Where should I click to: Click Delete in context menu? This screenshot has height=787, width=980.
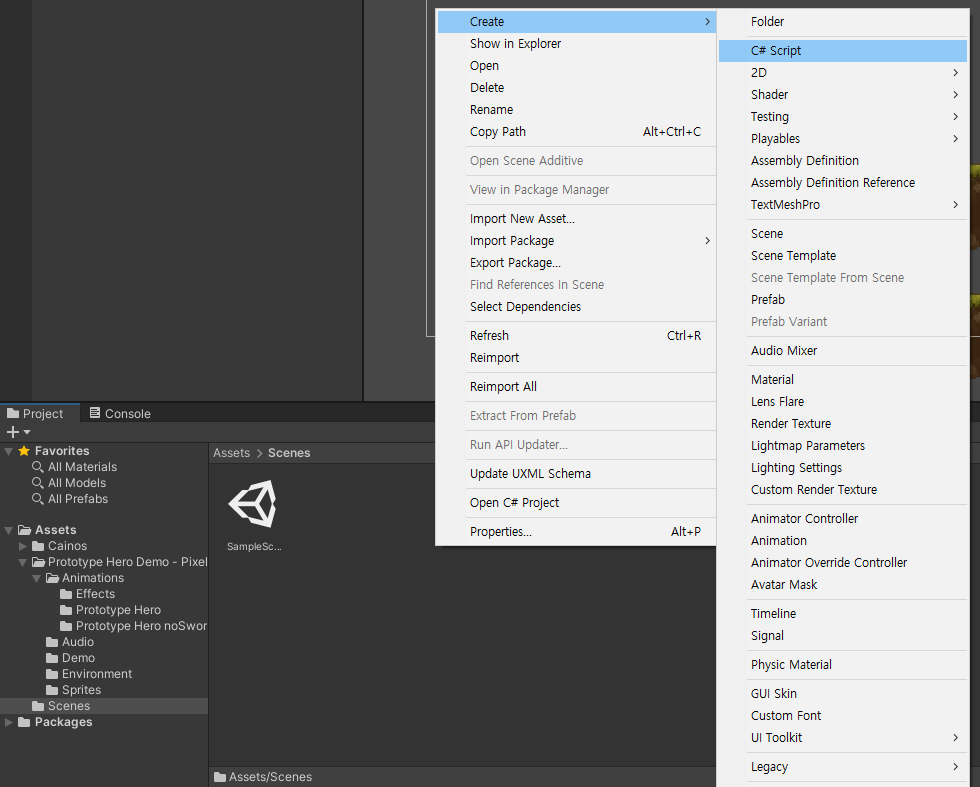(576, 88)
